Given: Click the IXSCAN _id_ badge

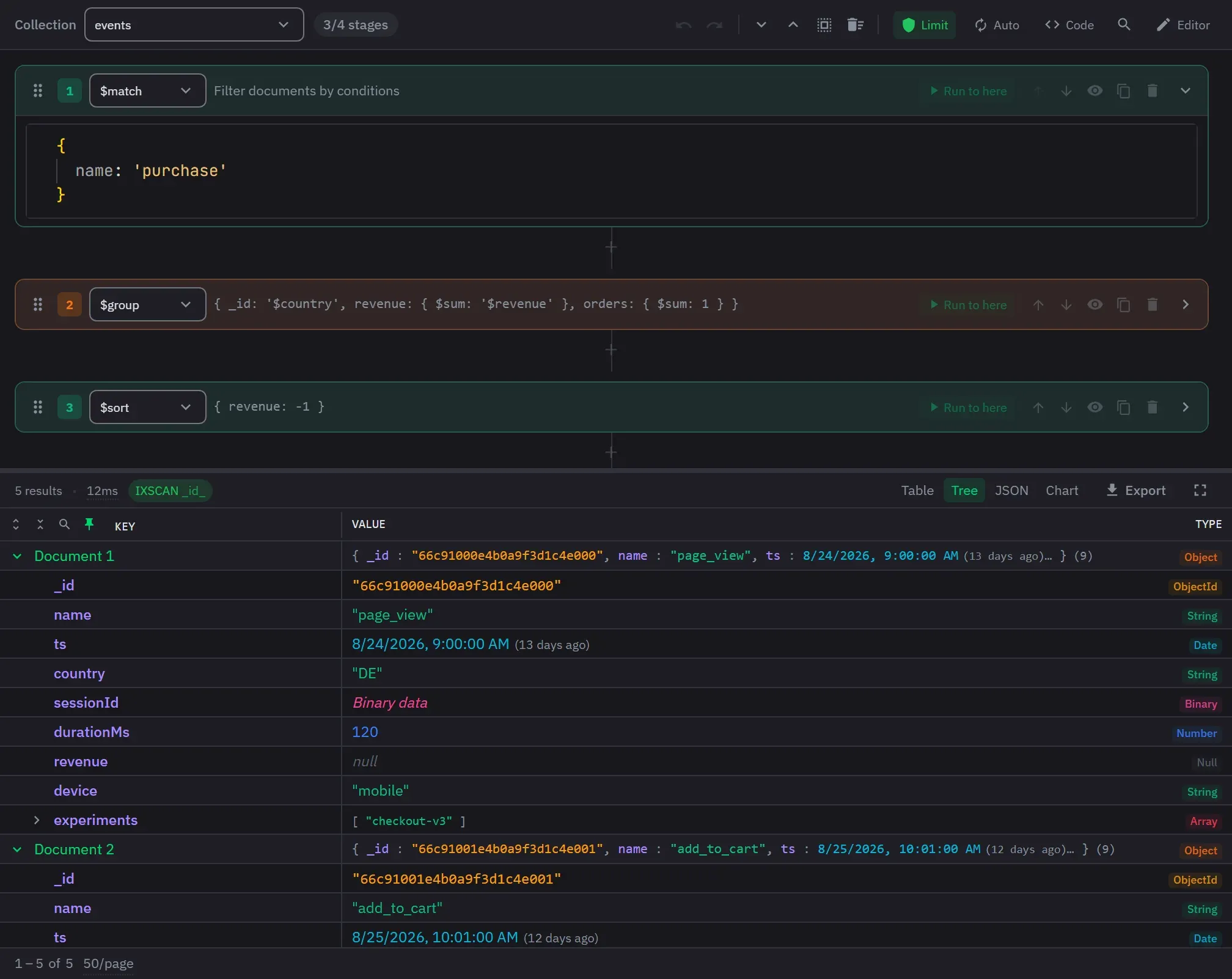Looking at the screenshot, I should (170, 491).
